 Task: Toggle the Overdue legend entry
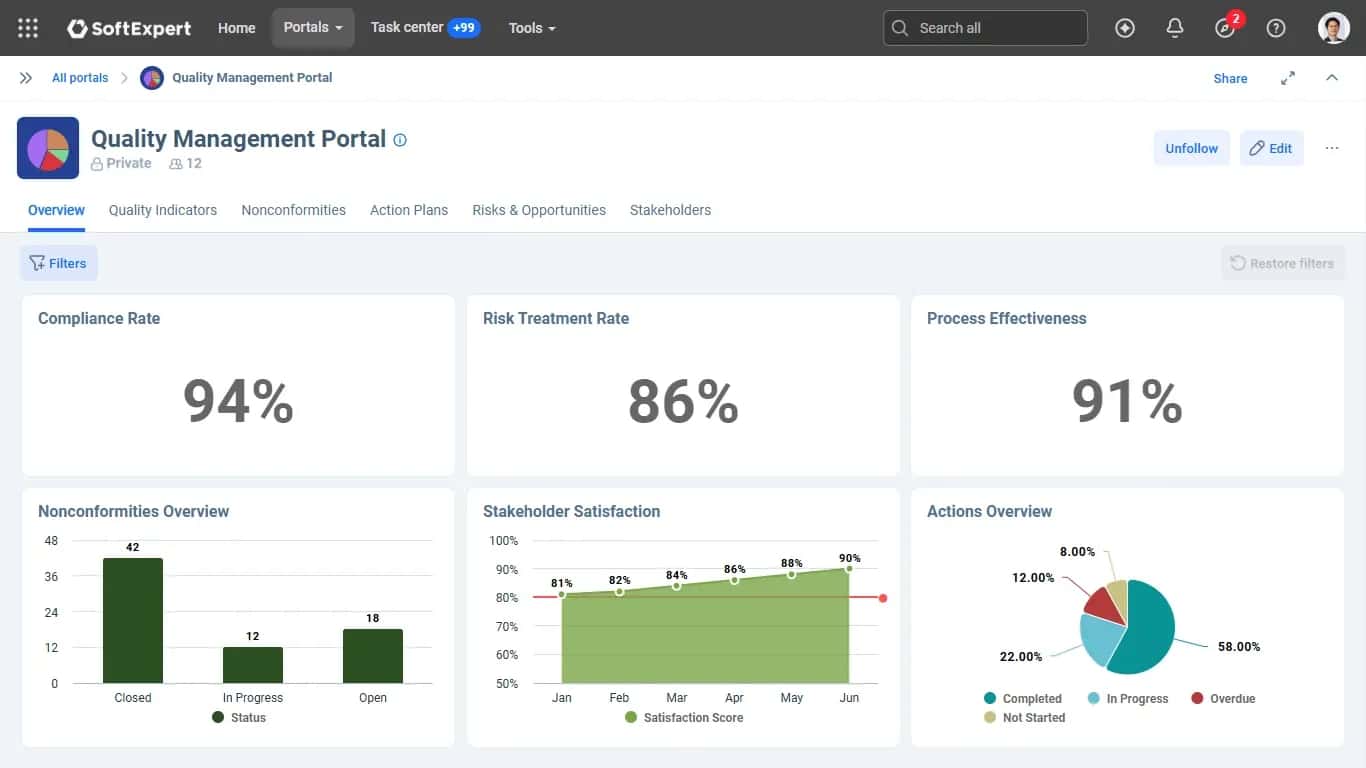click(x=1223, y=699)
